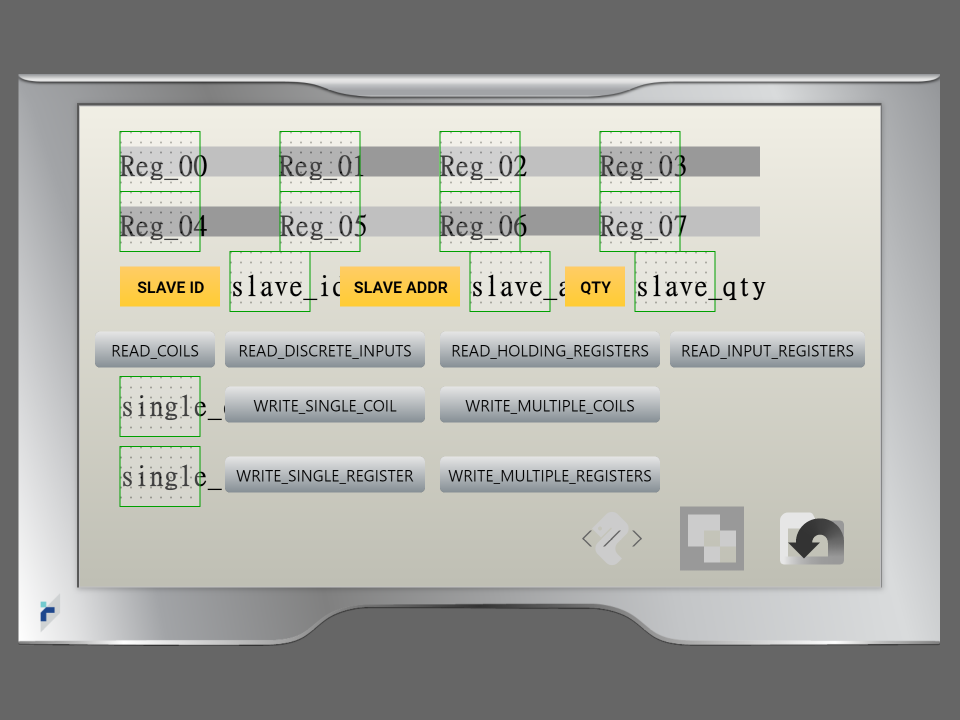Select the Reg_03 register field
Viewport: 960px width, 720px height.
[x=640, y=162]
